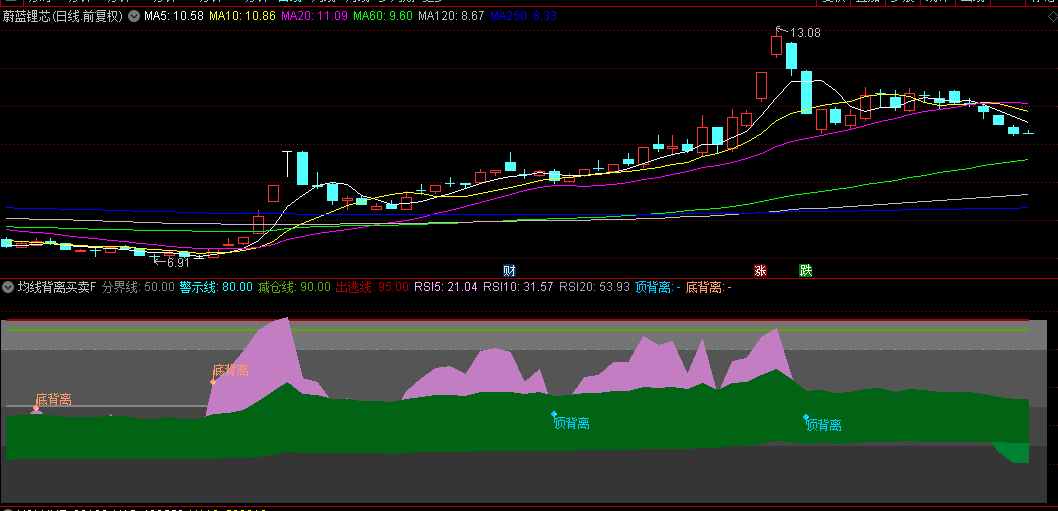Click the RSI10: 31.57 value
This screenshot has height=511, width=1058.
[x=518, y=287]
